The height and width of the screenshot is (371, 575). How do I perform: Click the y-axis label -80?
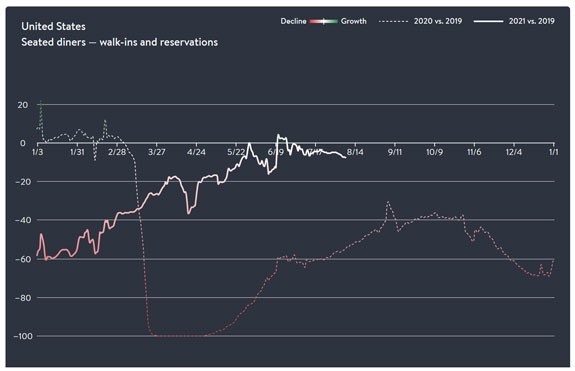point(23,298)
